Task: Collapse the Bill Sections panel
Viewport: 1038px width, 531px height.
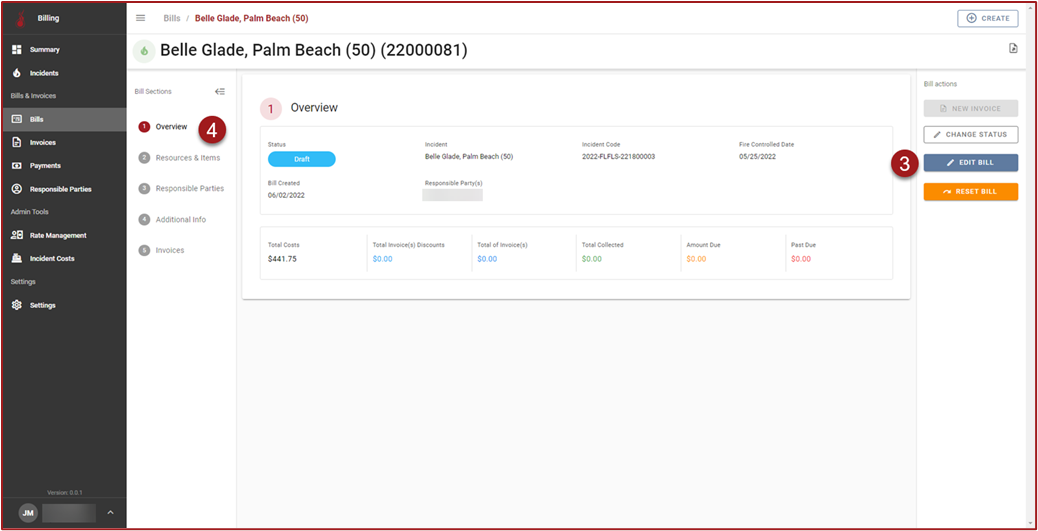Action: coord(220,91)
